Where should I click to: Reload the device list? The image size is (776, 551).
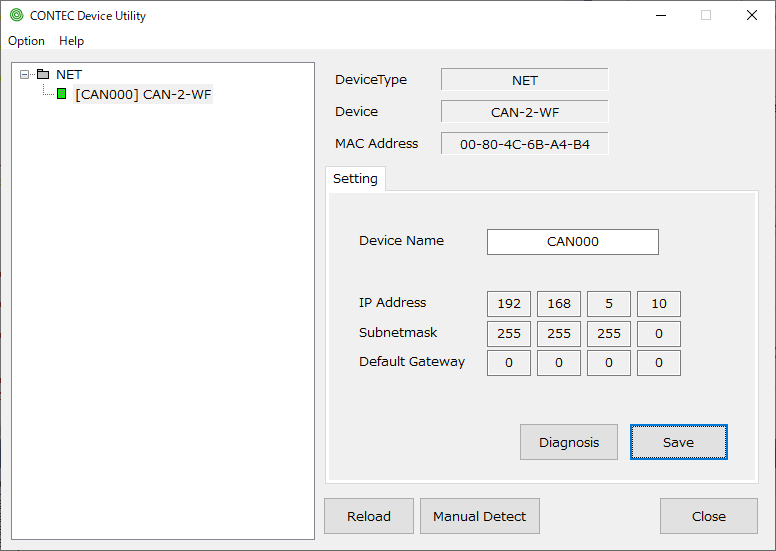(x=369, y=516)
